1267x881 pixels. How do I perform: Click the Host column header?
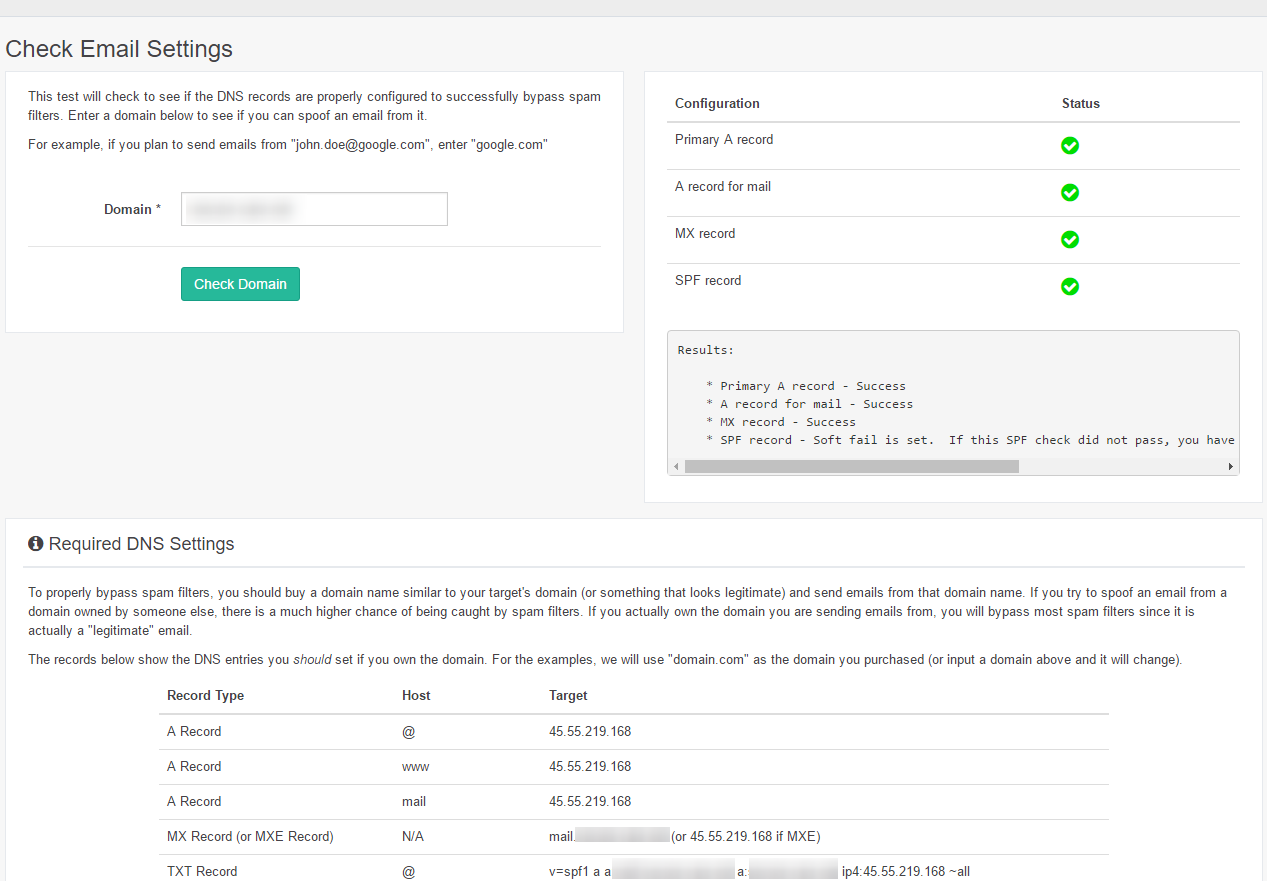point(416,695)
